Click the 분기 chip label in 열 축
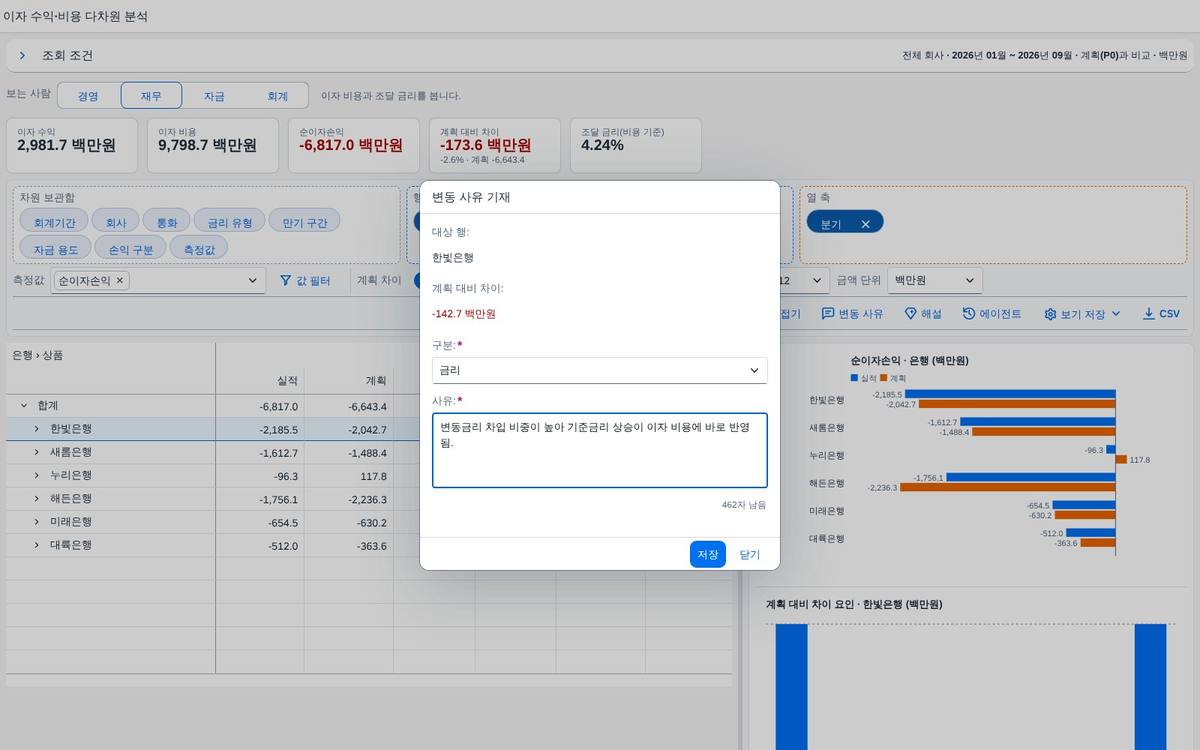Screen dimensions: 1200x750 coord(831,224)
